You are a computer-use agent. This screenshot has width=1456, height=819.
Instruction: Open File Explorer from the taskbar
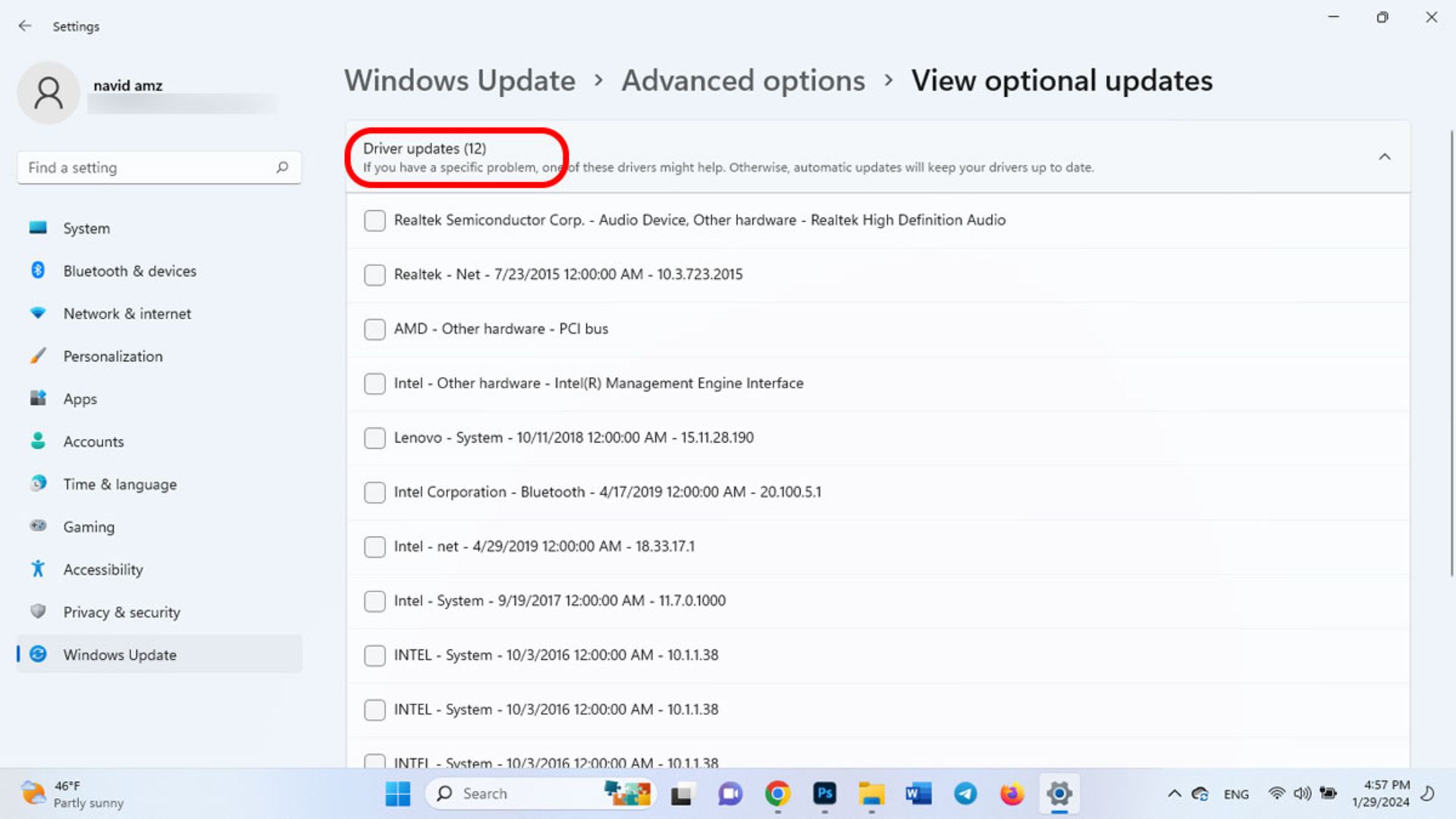(871, 794)
